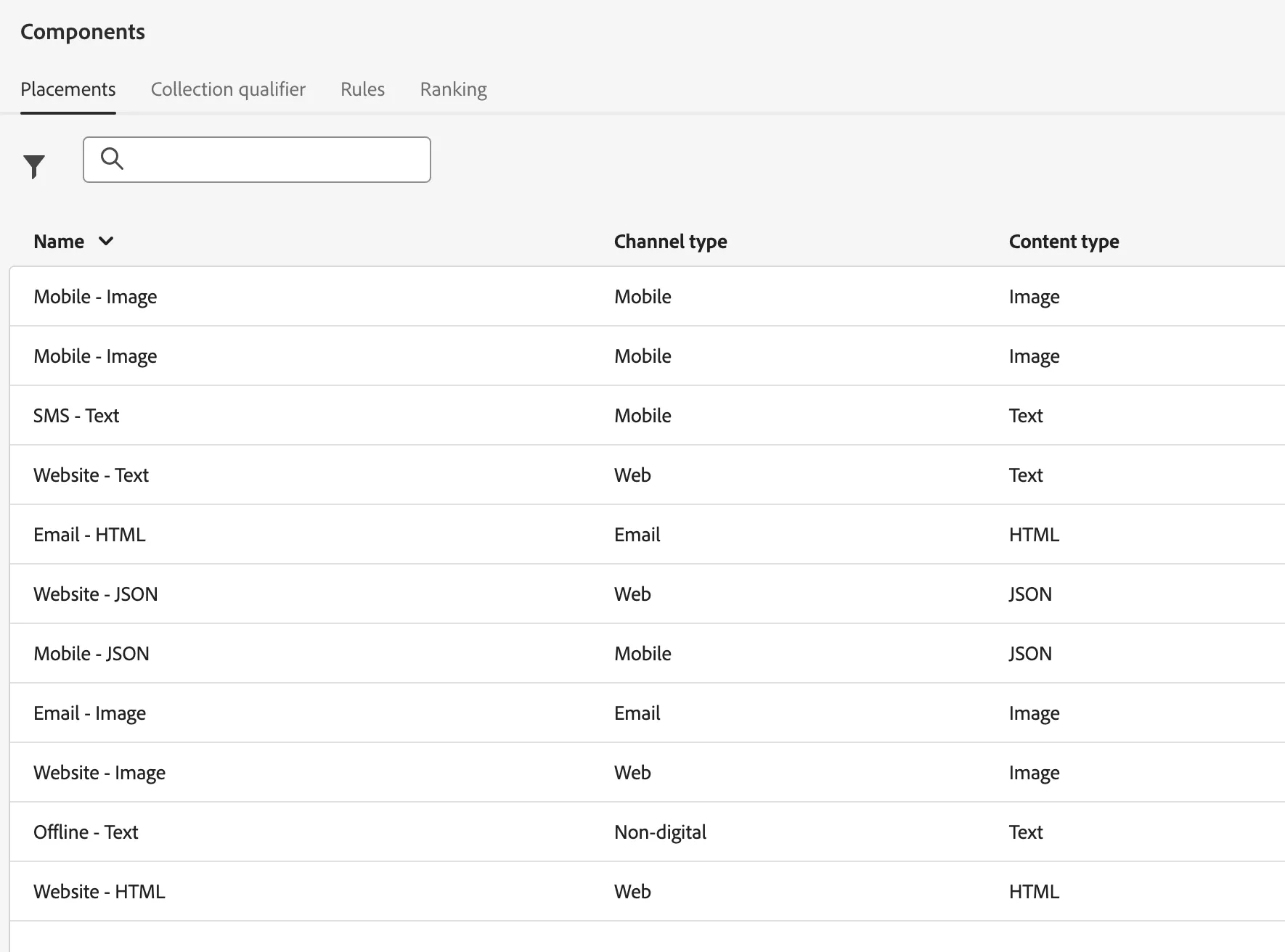Open the Rules tab

(x=362, y=89)
